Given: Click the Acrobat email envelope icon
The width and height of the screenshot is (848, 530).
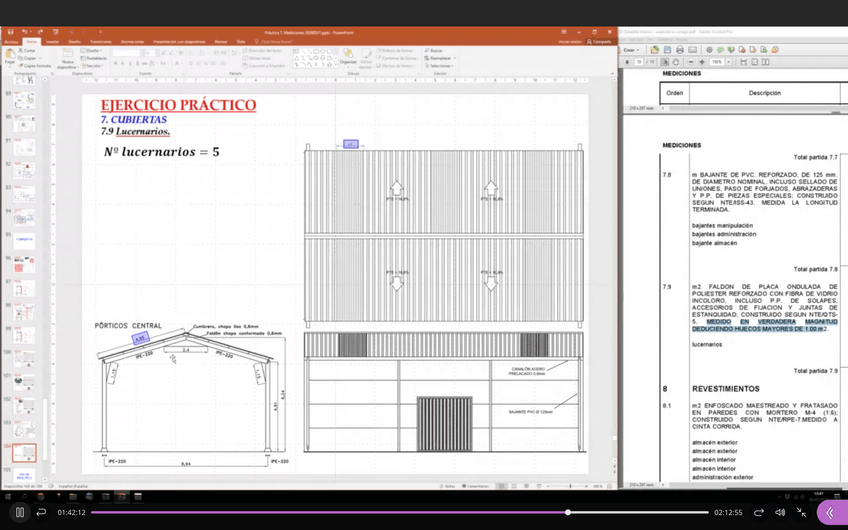Looking at the screenshot, I should click(x=693, y=50).
